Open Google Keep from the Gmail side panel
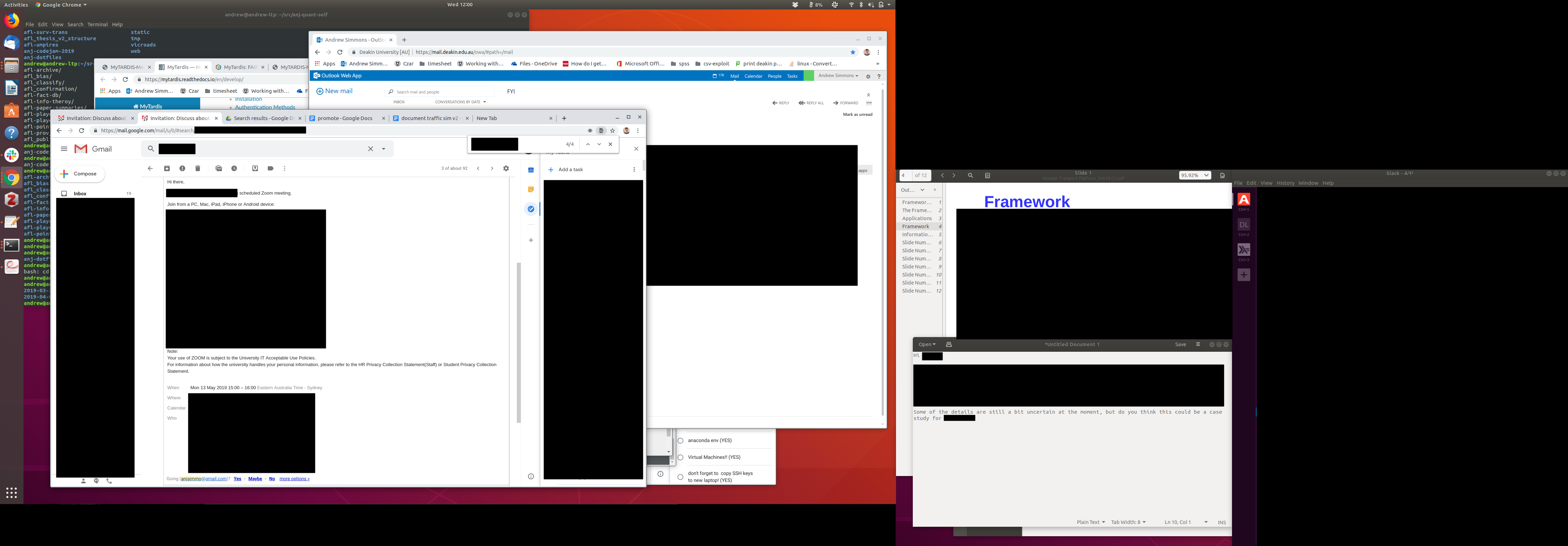 click(531, 189)
